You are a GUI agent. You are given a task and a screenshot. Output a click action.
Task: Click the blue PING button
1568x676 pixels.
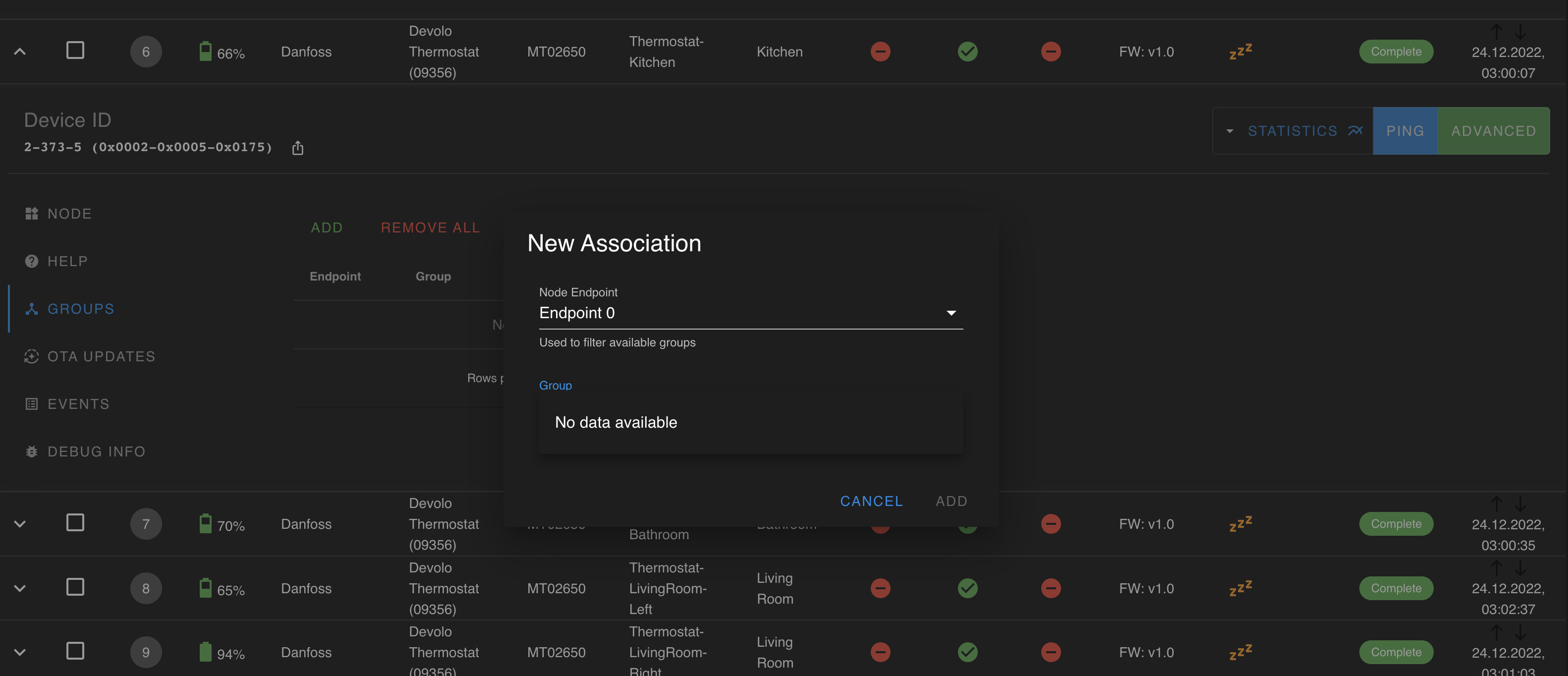coord(1404,131)
